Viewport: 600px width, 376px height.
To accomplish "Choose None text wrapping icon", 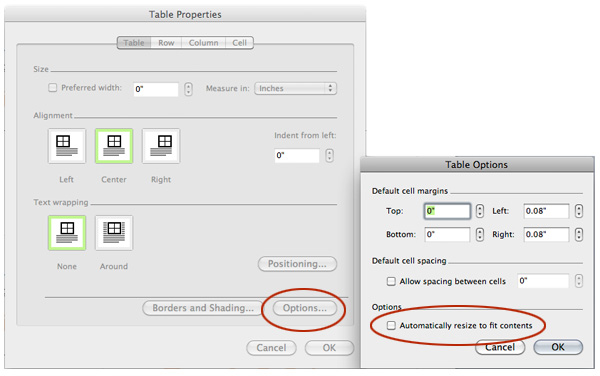I will pyautogui.click(x=67, y=233).
